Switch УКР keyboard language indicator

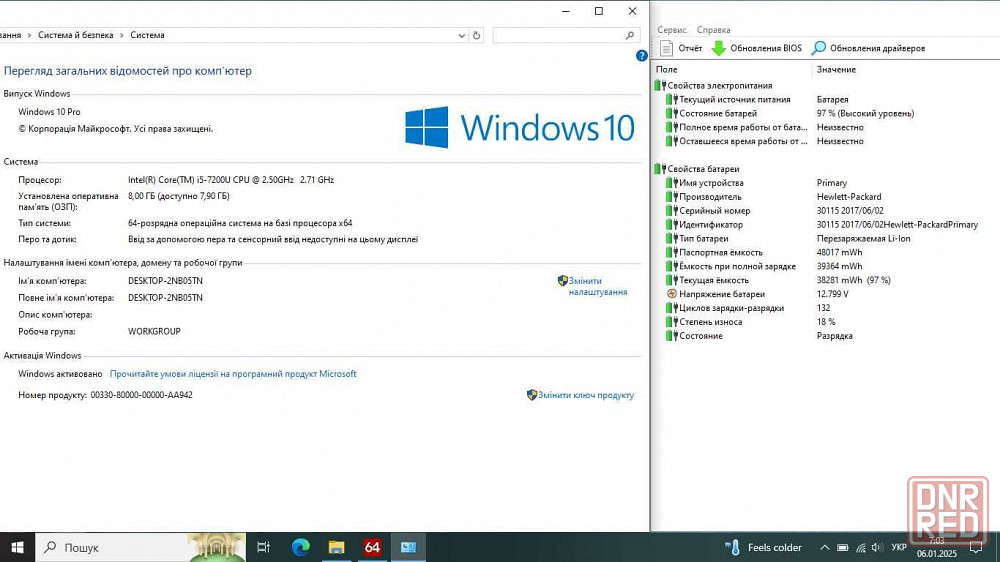[899, 547]
